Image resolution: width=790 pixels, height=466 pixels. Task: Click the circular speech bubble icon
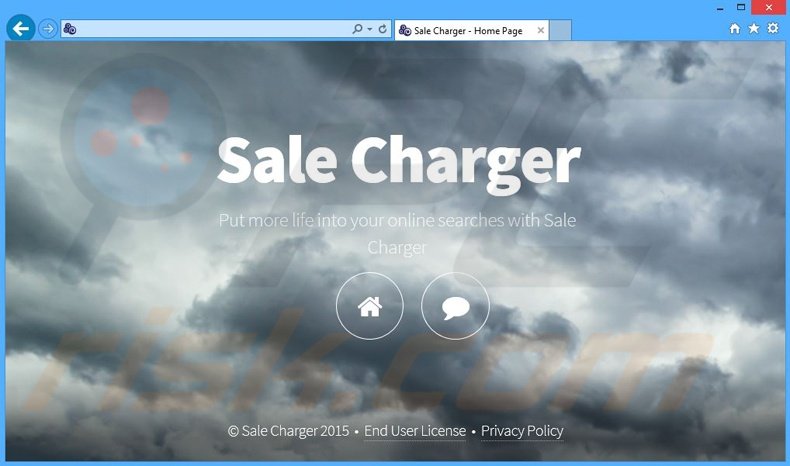click(x=455, y=306)
